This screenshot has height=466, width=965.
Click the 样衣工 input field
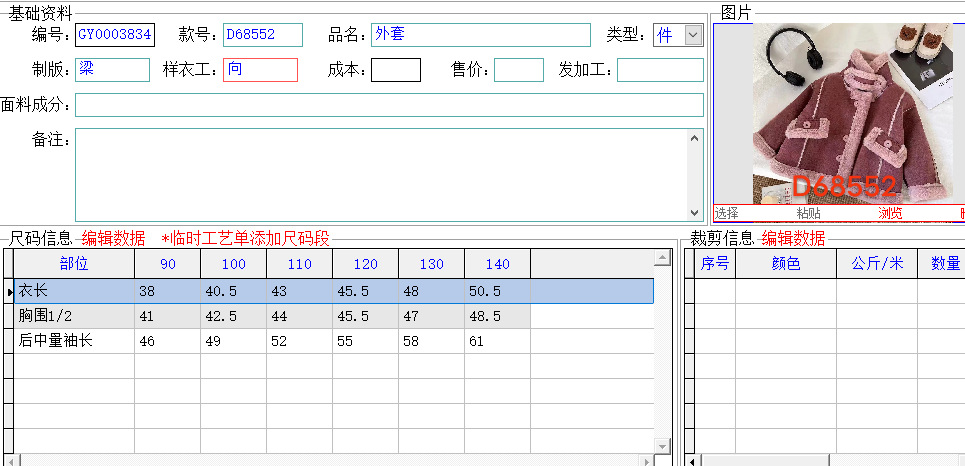point(260,70)
